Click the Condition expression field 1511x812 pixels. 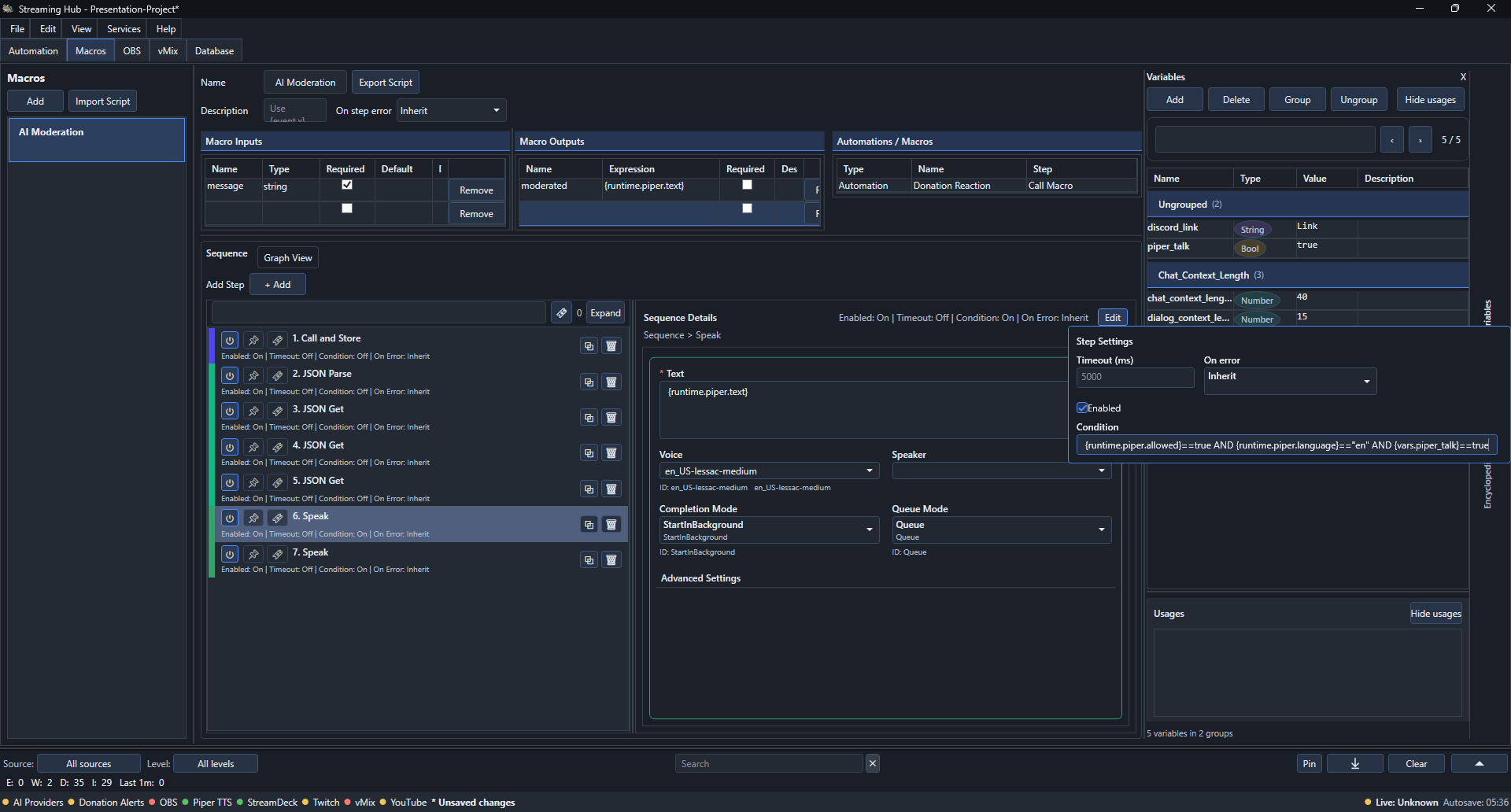1287,445
